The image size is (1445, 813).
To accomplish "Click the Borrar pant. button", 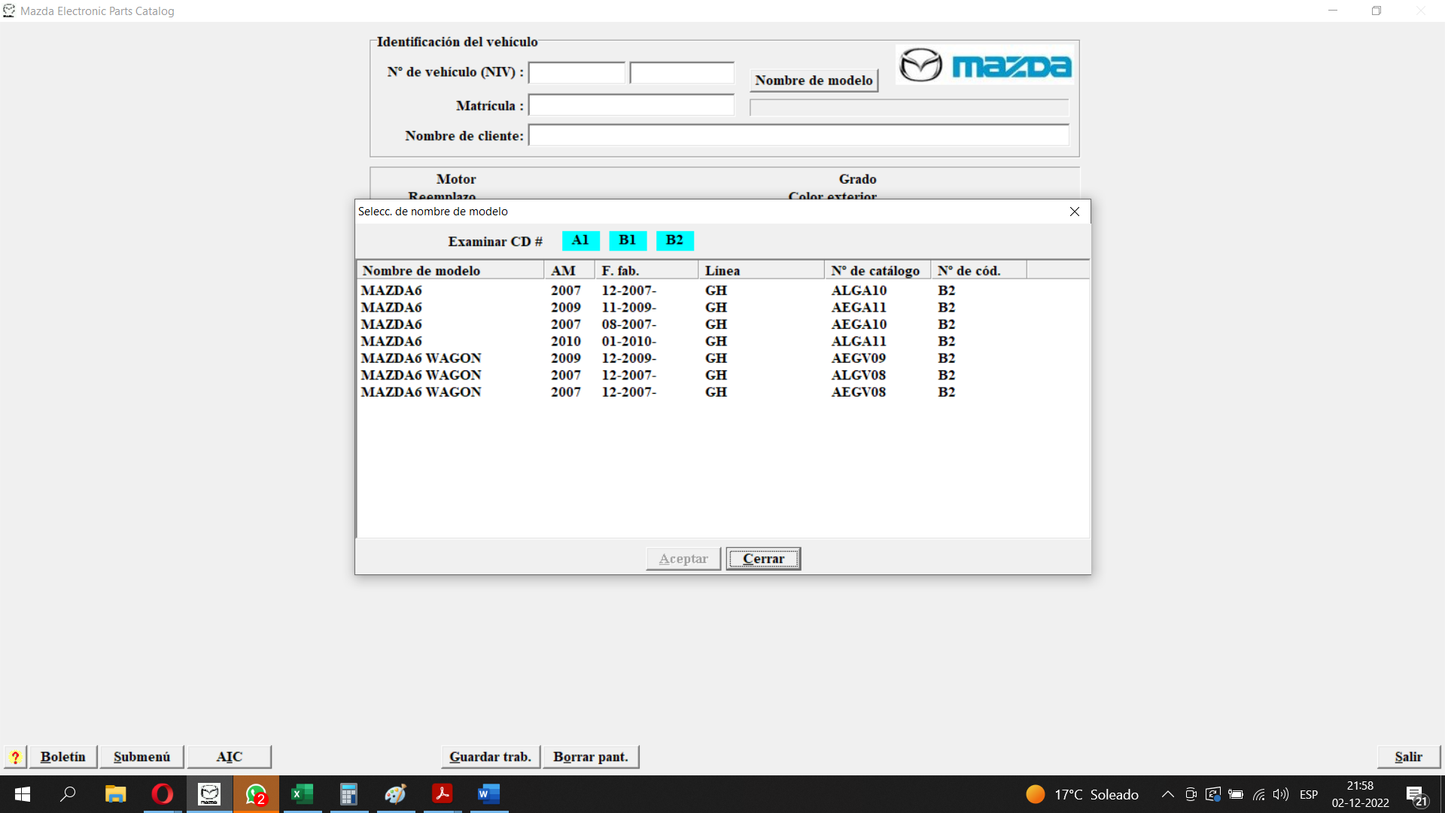I will coord(591,757).
